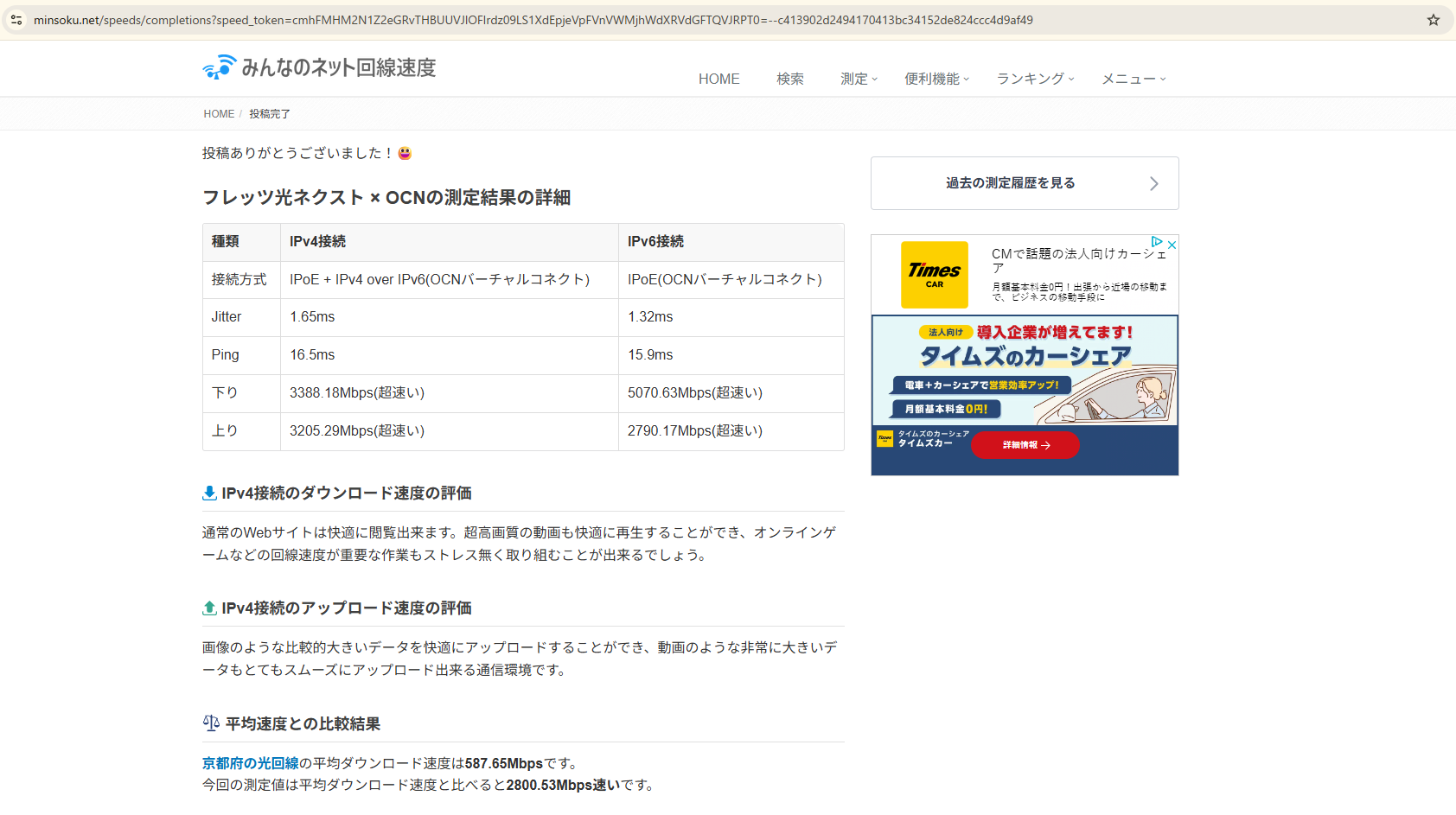The width and height of the screenshot is (1456, 815).
Task: Expand the 測定 dropdown menu
Action: (x=859, y=79)
